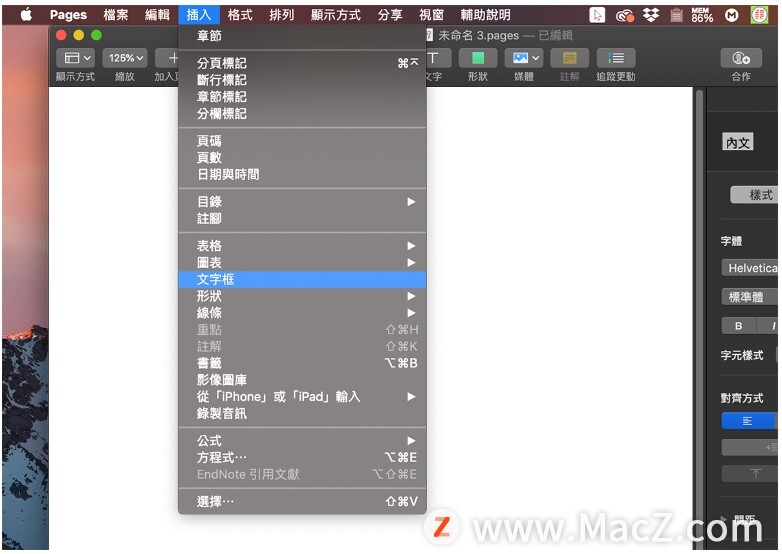The height and width of the screenshot is (554, 782).
Task: Open the 排列 menu
Action: point(282,15)
